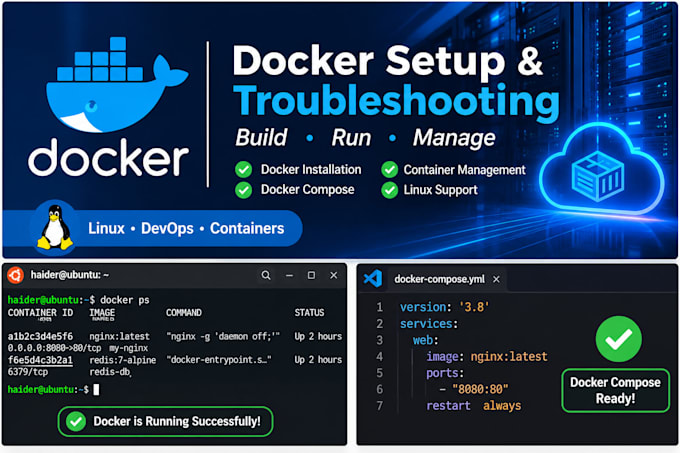Click the VS Code logo icon
This screenshot has height=453, width=680.
[373, 278]
